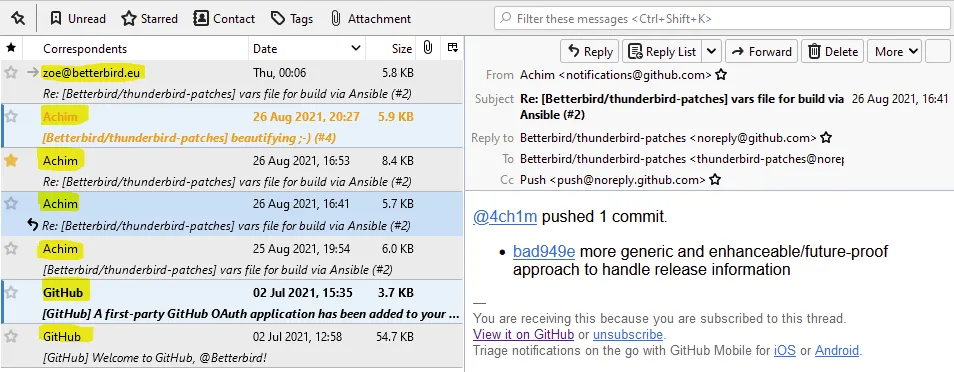Toggle the Contact quick filter
The height and width of the screenshot is (372, 954).
click(223, 19)
